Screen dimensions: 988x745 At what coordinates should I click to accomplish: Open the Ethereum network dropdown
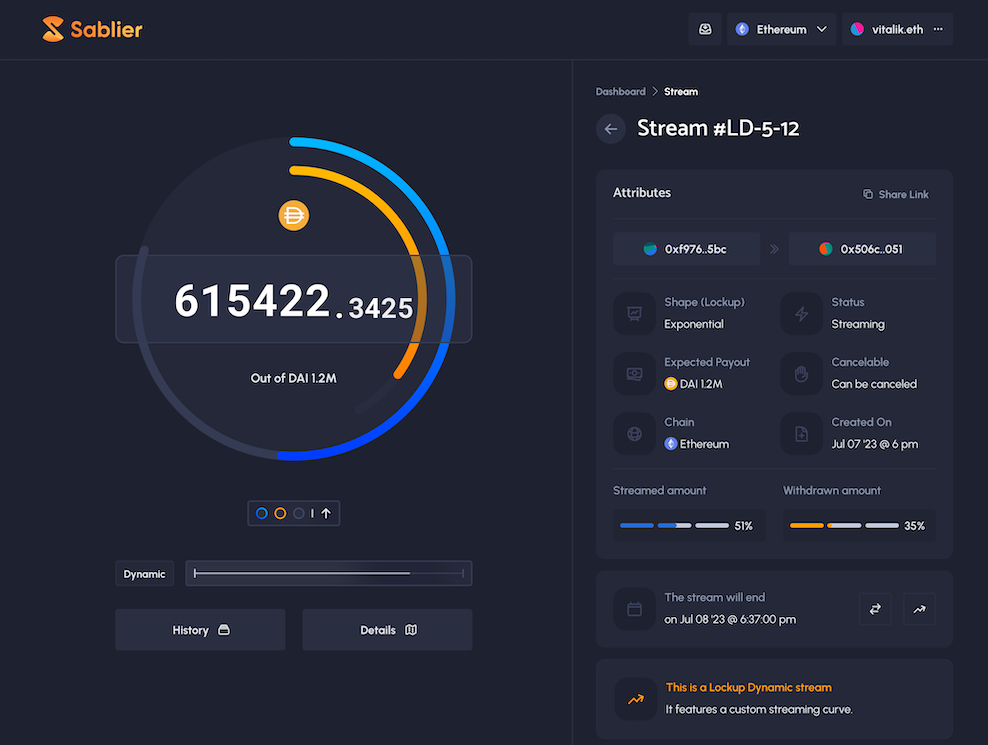coord(781,29)
